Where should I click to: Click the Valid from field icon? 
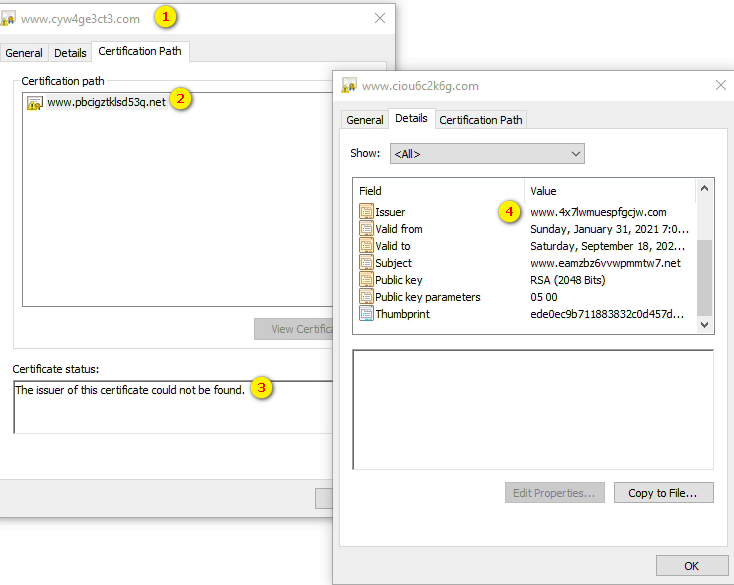tap(366, 228)
